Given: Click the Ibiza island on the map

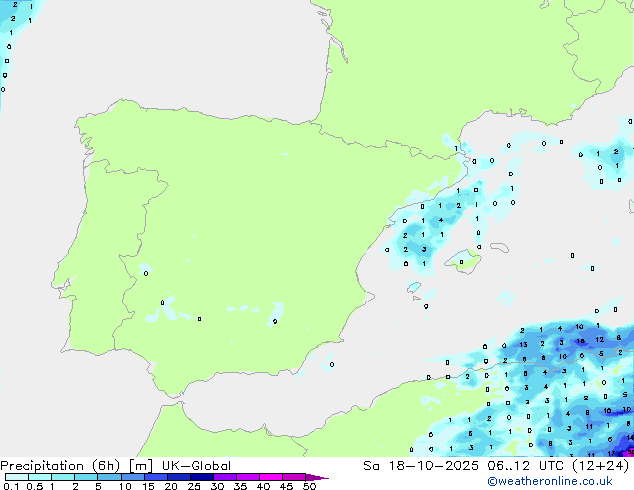Looking at the screenshot, I should [413, 287].
